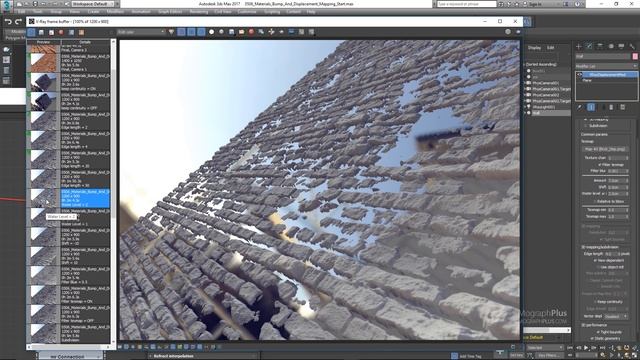This screenshot has width=640, height=360.
Task: Click the history panel vertical scrollbar
Action: [x=113, y=192]
